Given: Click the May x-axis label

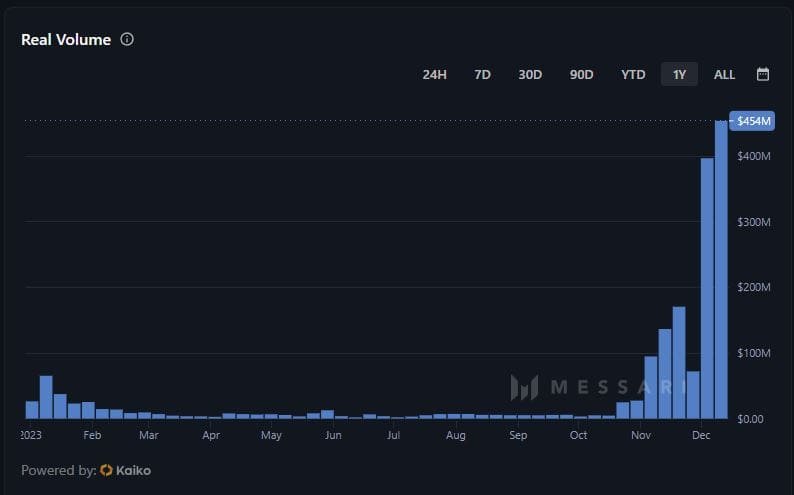Looking at the screenshot, I should [x=271, y=435].
